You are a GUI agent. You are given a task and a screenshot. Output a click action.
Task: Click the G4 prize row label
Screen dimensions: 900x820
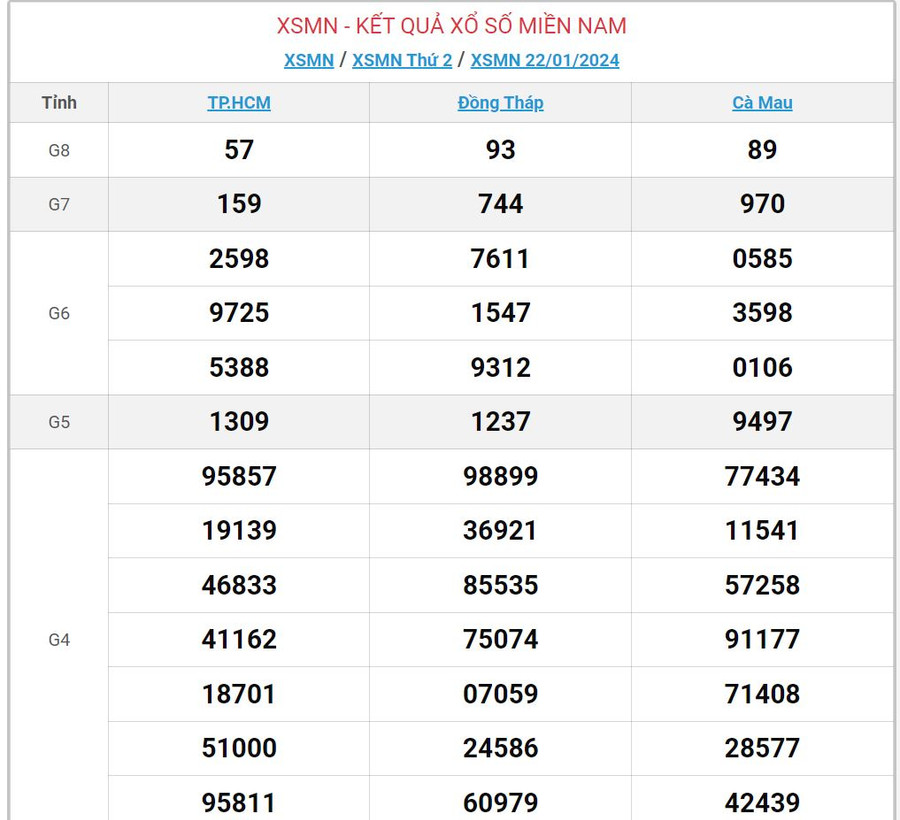pos(59,640)
